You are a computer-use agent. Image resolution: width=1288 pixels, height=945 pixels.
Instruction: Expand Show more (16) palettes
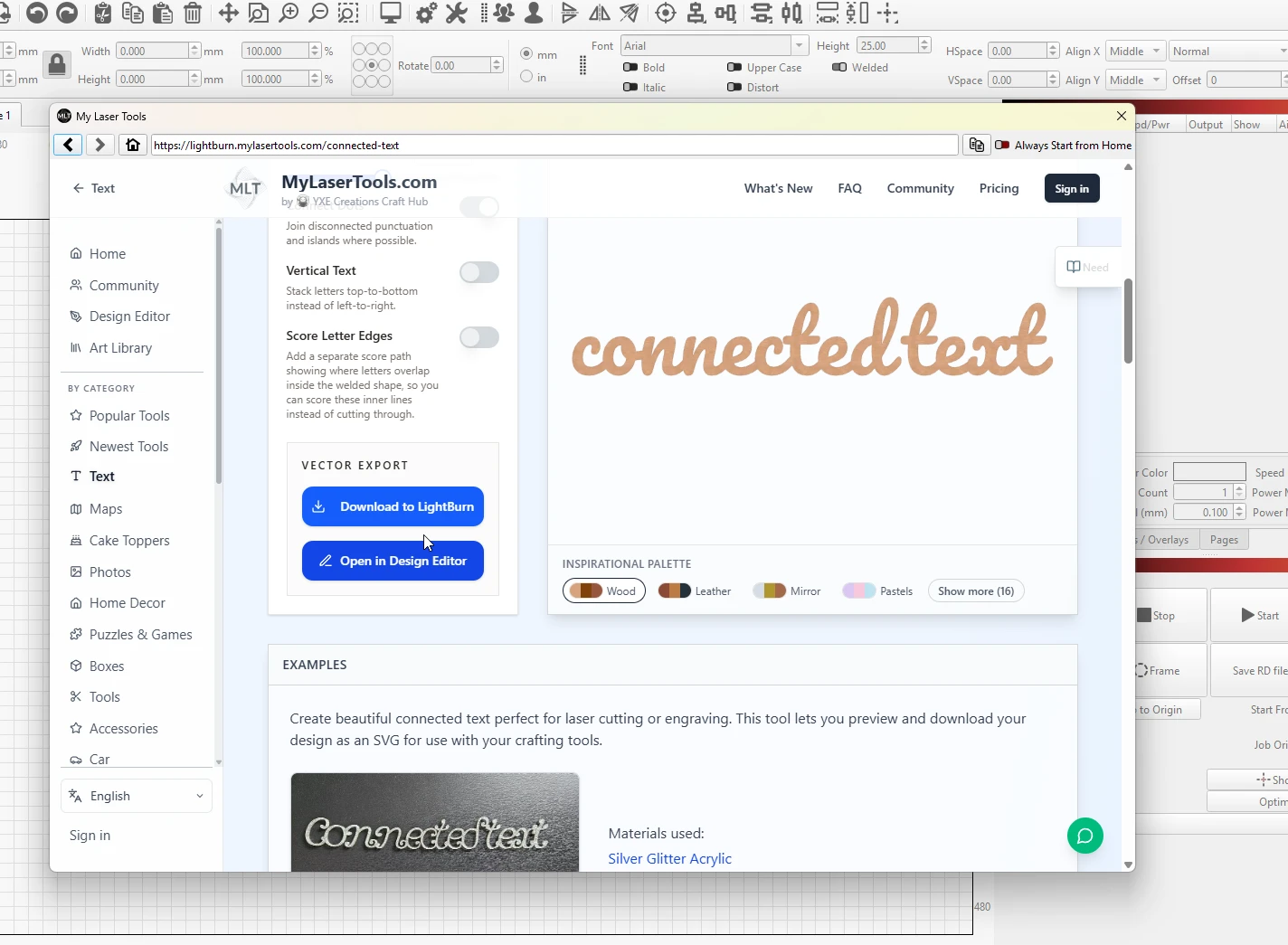(x=976, y=591)
